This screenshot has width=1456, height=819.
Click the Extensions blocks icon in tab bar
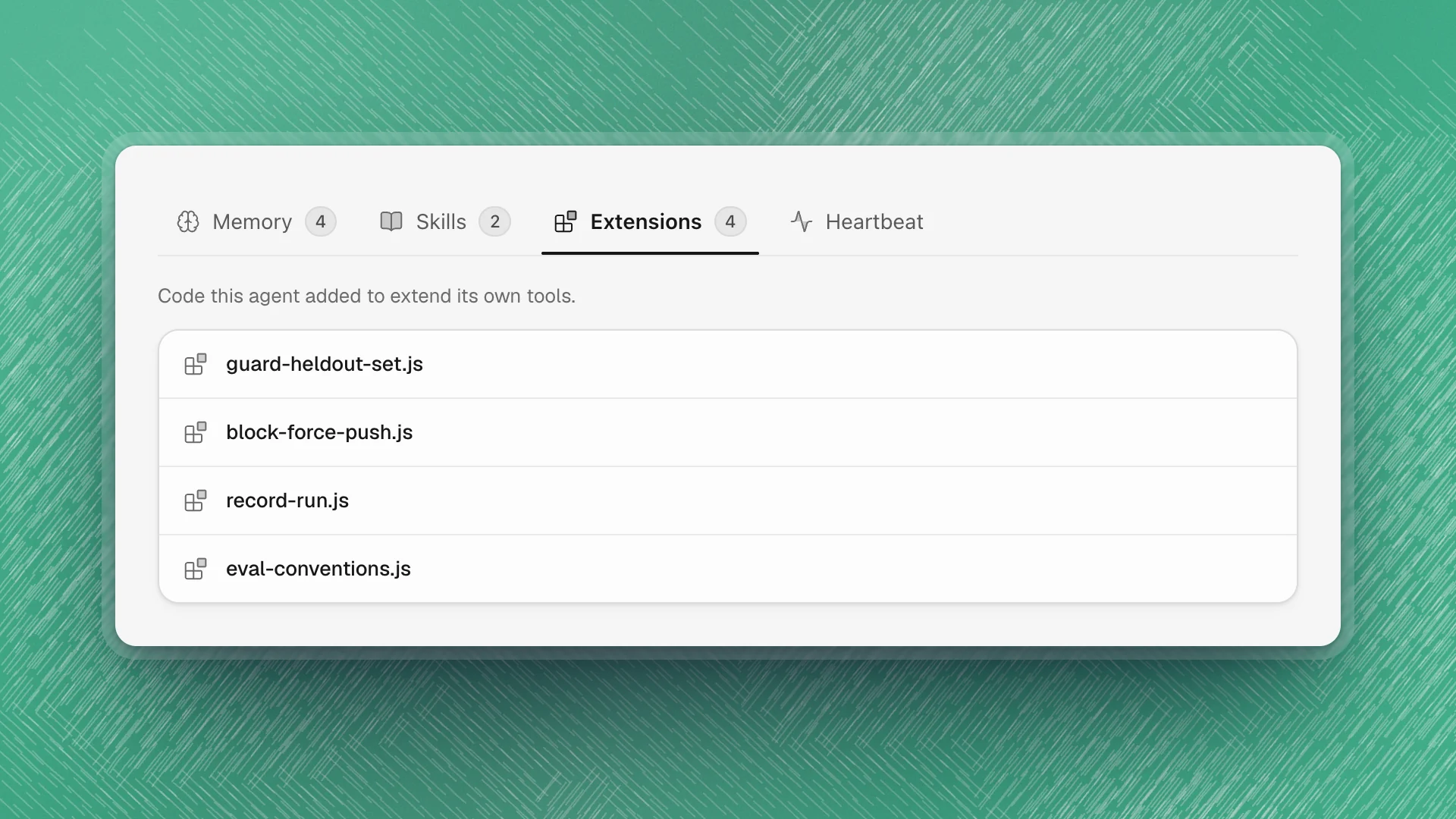coord(566,221)
